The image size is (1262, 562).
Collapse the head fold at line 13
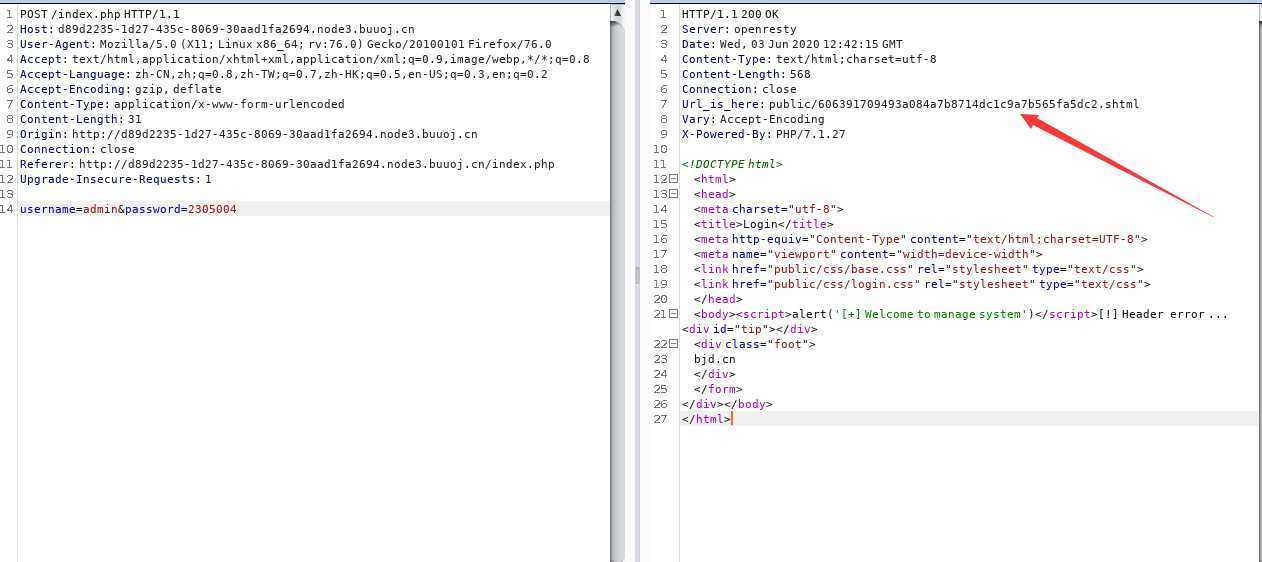[674, 194]
